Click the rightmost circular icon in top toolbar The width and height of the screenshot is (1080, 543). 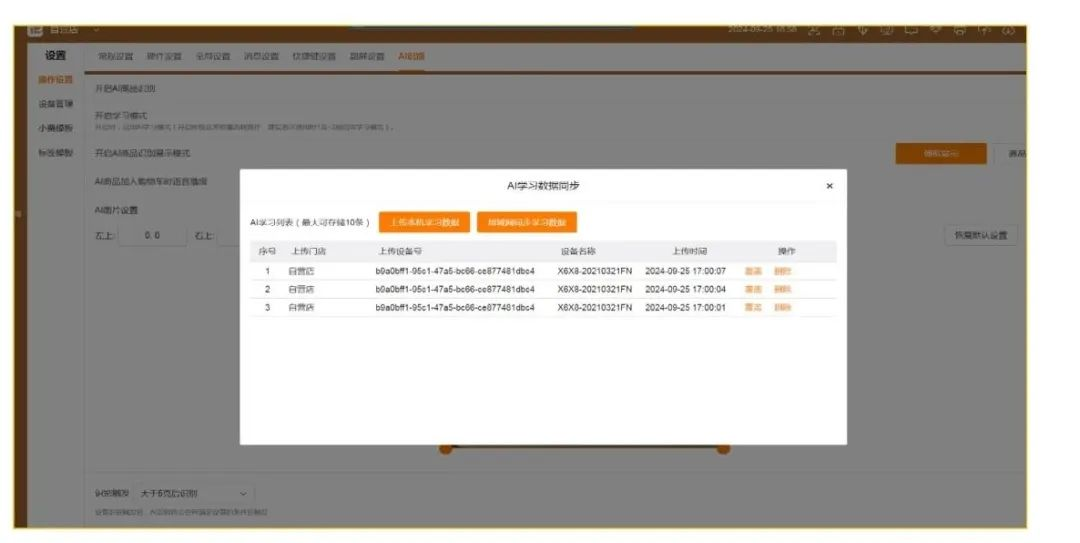tap(1008, 30)
